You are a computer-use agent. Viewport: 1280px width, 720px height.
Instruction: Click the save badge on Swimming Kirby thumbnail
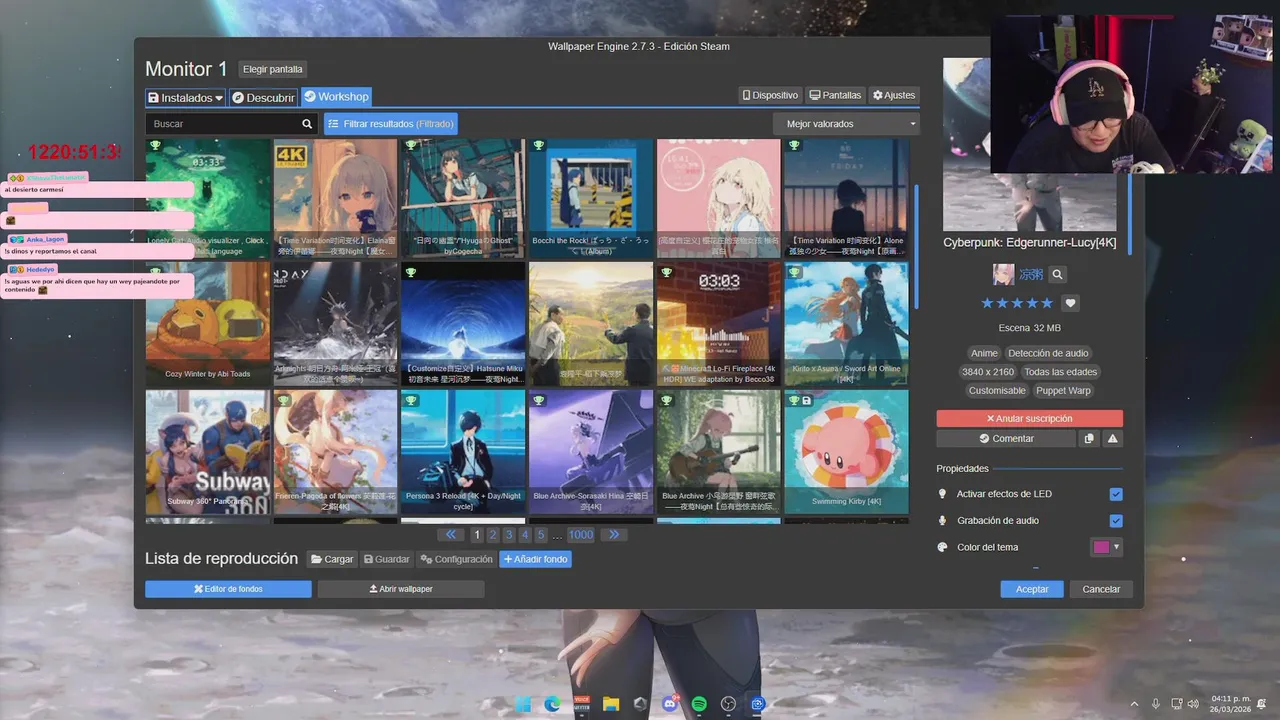[807, 400]
